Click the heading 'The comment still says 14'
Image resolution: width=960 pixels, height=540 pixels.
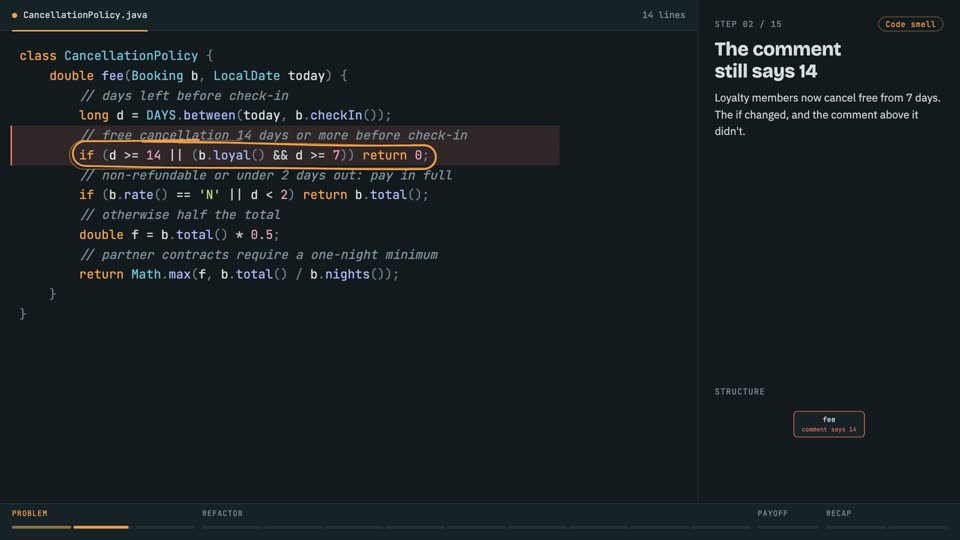point(778,60)
